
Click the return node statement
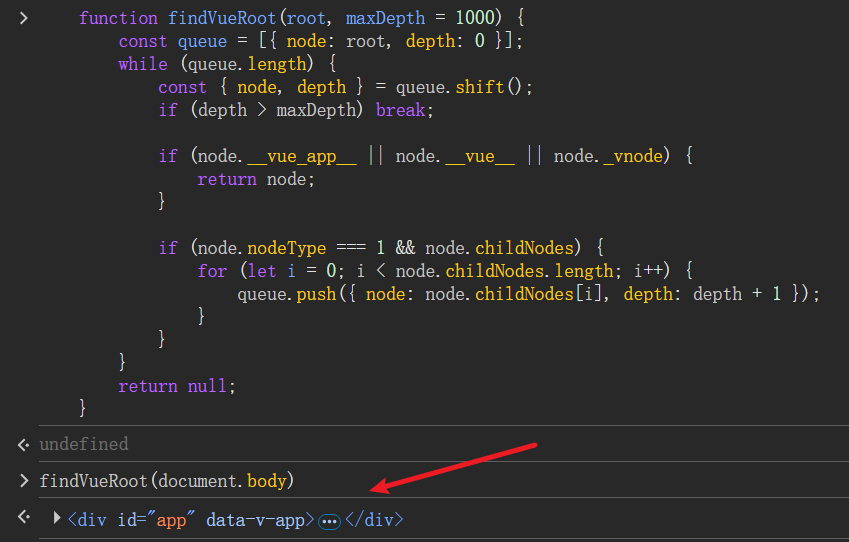point(256,179)
